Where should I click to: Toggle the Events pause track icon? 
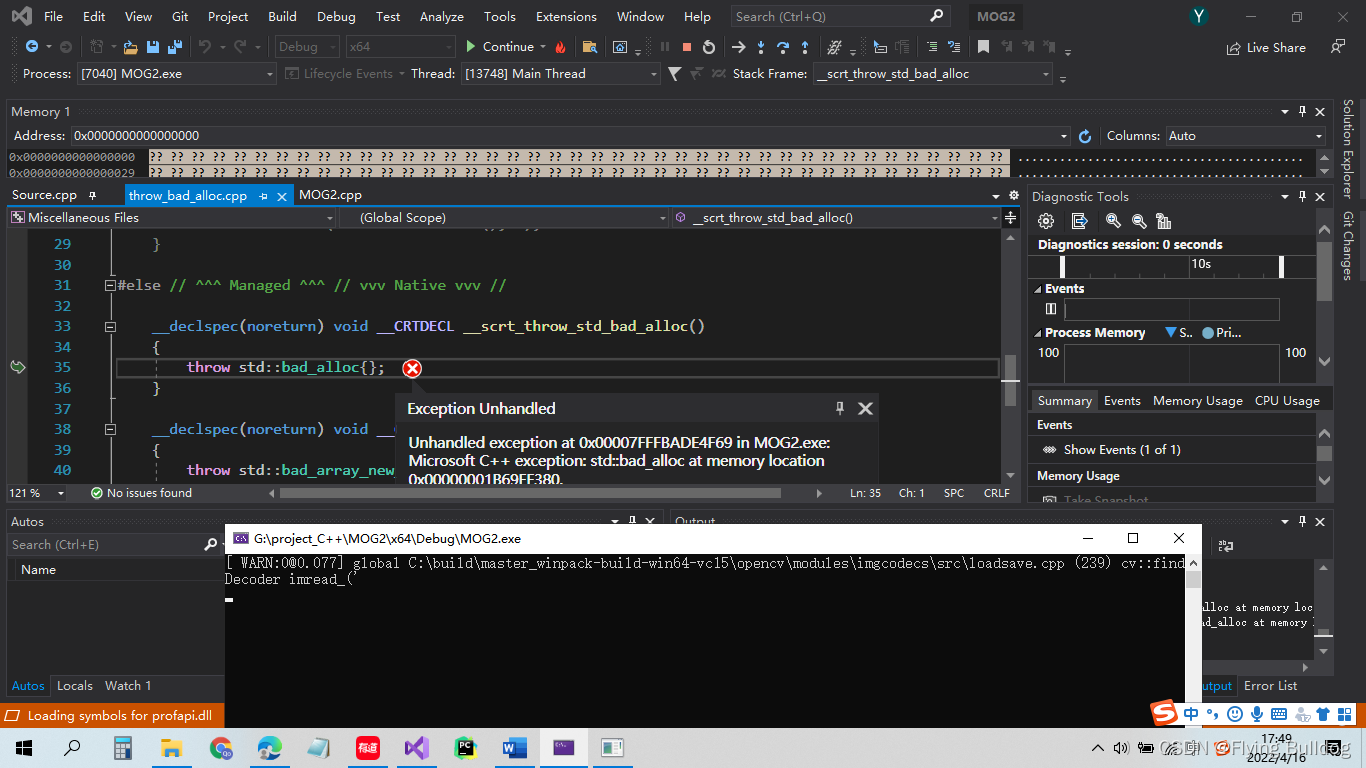point(1051,309)
